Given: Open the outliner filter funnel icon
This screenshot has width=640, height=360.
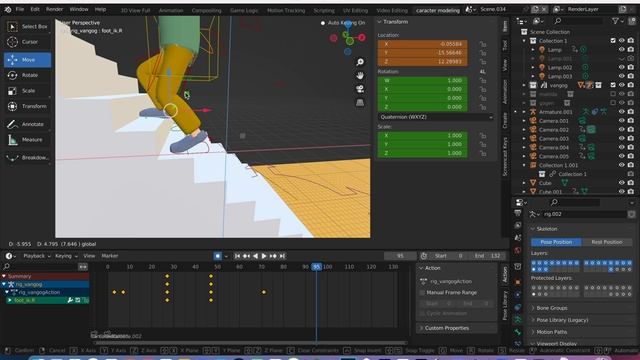Looking at the screenshot, I should point(615,21).
